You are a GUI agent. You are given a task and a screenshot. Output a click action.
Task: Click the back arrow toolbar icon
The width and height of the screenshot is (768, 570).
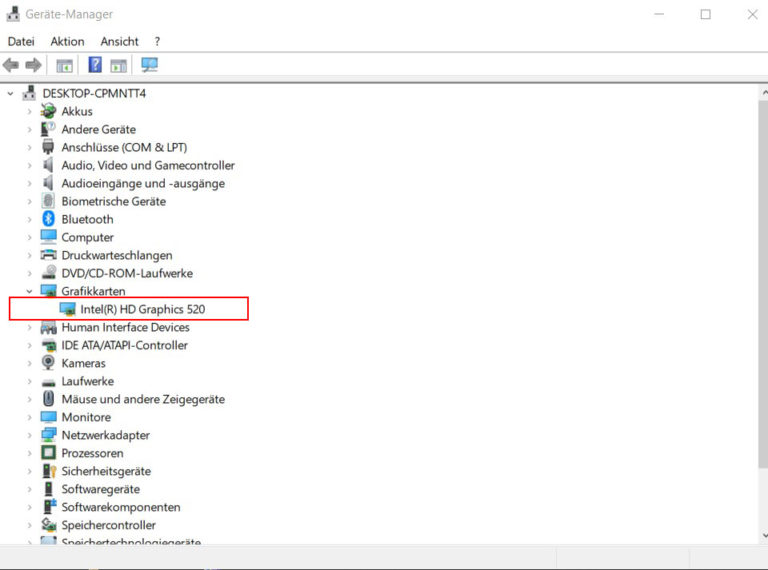(11, 65)
